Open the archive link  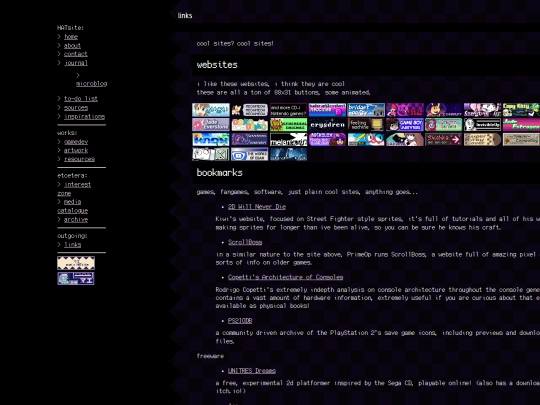76,219
